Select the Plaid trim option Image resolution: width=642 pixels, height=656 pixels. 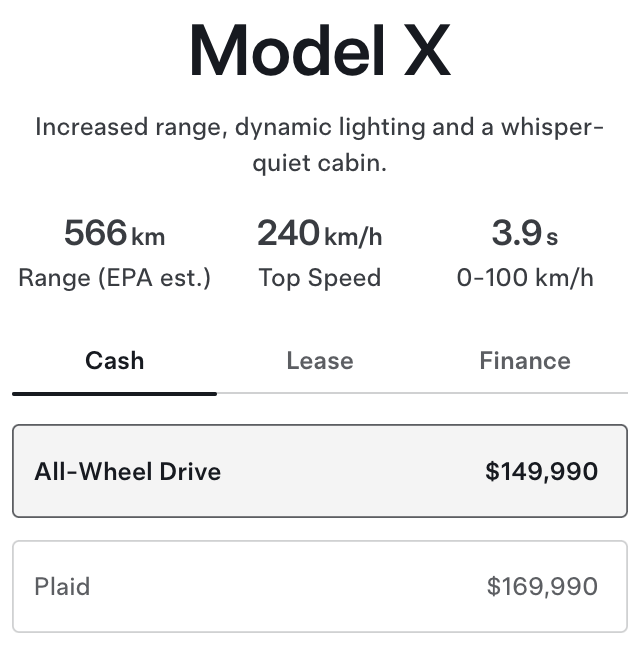point(319,587)
